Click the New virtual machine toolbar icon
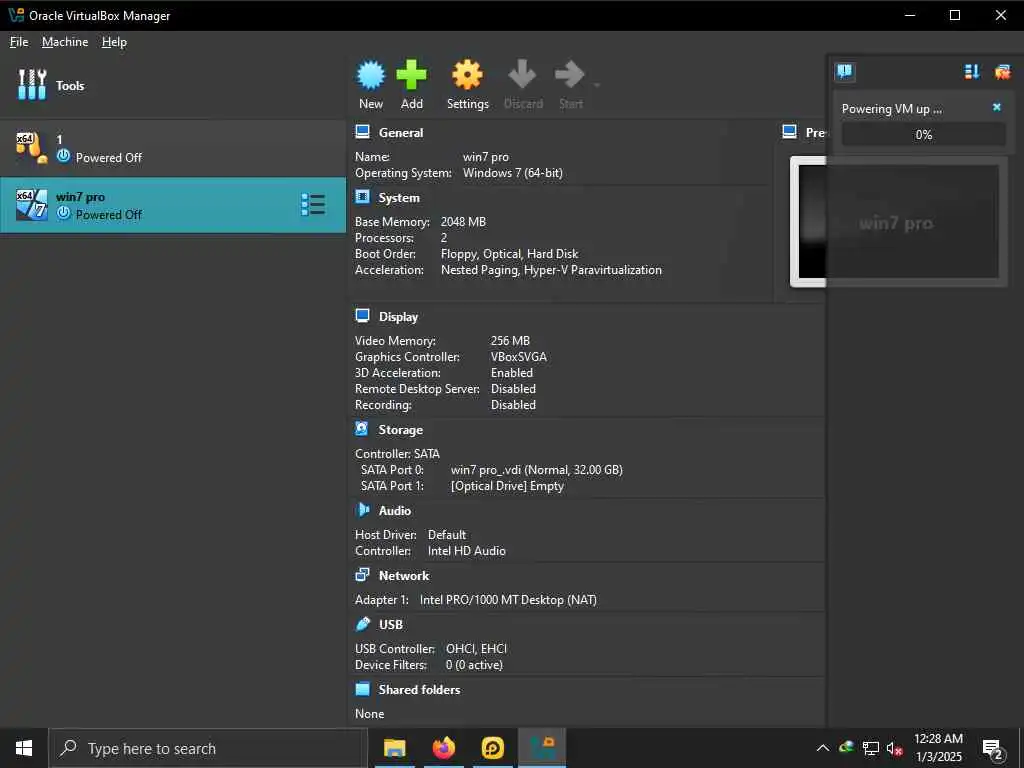The width and height of the screenshot is (1024, 768). 371,75
